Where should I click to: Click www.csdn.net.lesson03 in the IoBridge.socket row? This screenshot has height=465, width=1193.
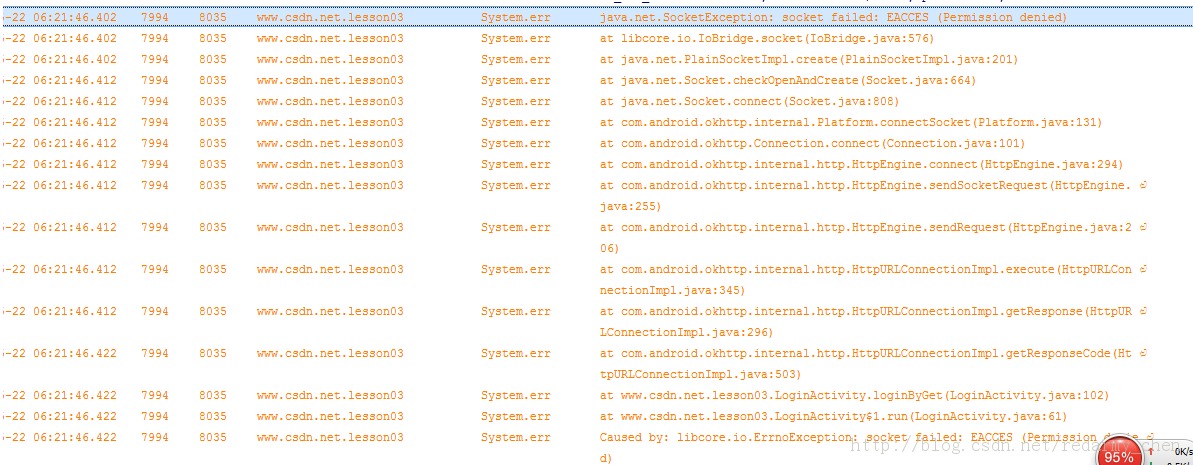[x=330, y=38]
